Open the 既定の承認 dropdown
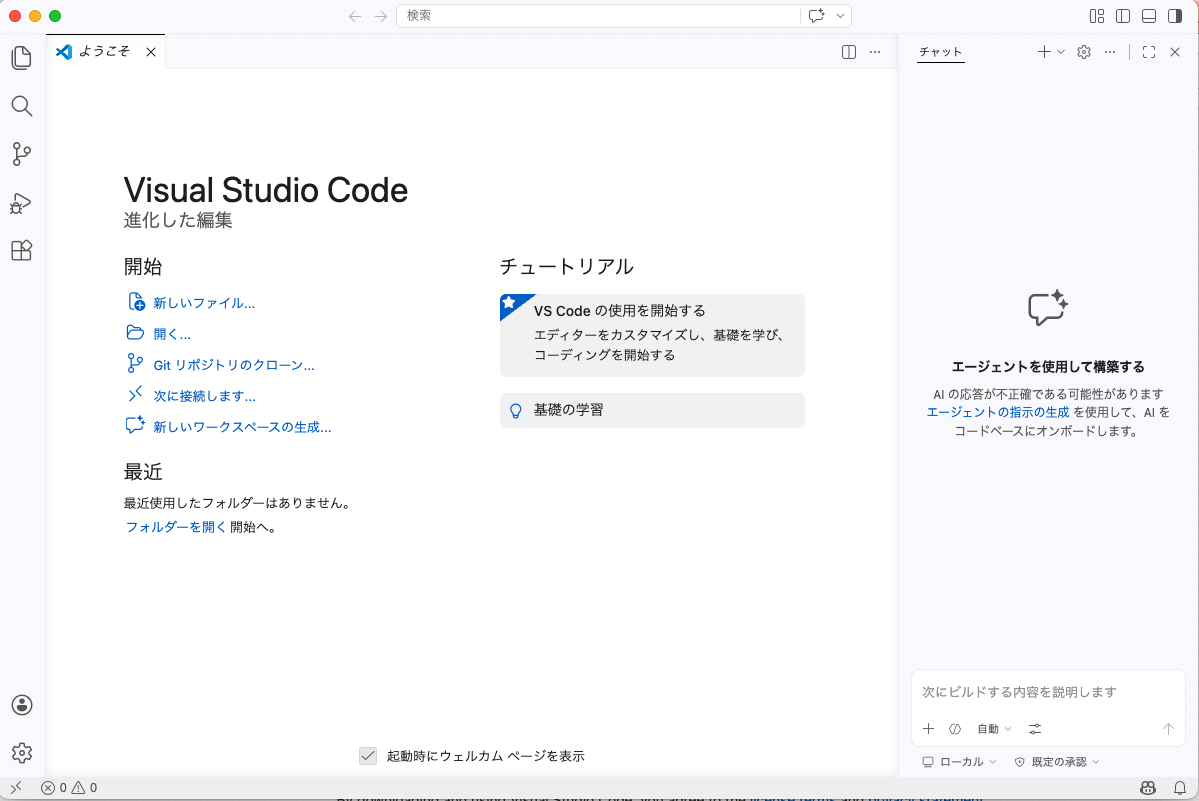This screenshot has height=801, width=1199. (1057, 761)
